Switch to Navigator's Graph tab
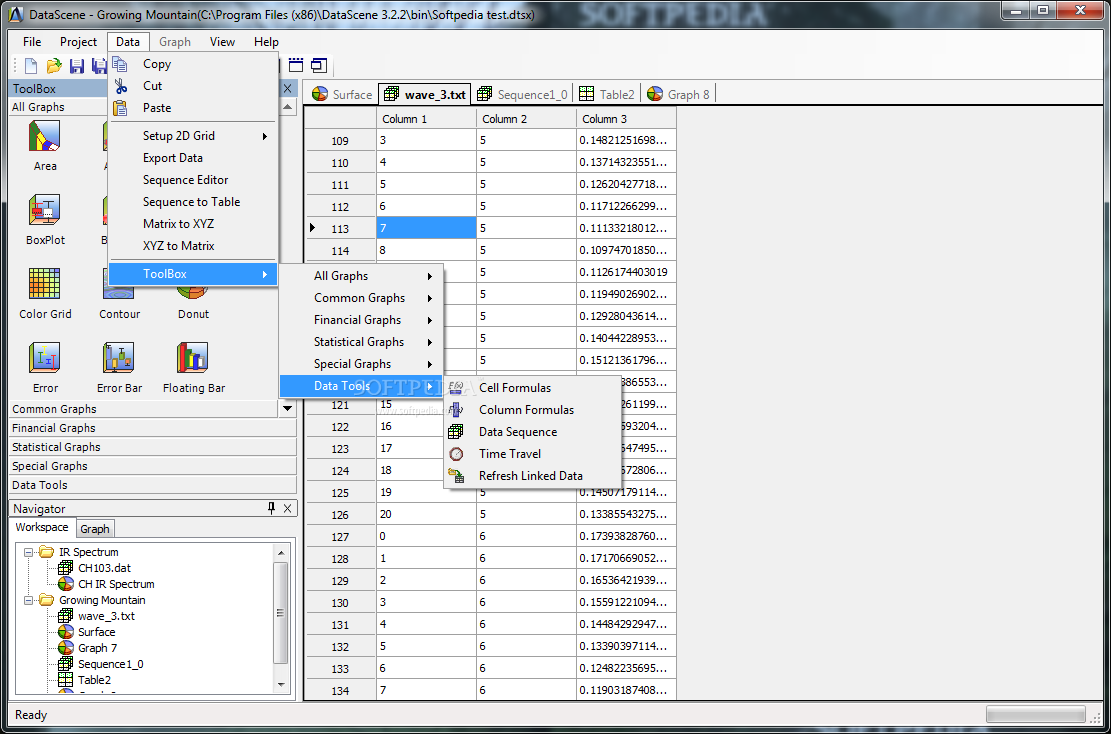The image size is (1111, 734). point(94,529)
